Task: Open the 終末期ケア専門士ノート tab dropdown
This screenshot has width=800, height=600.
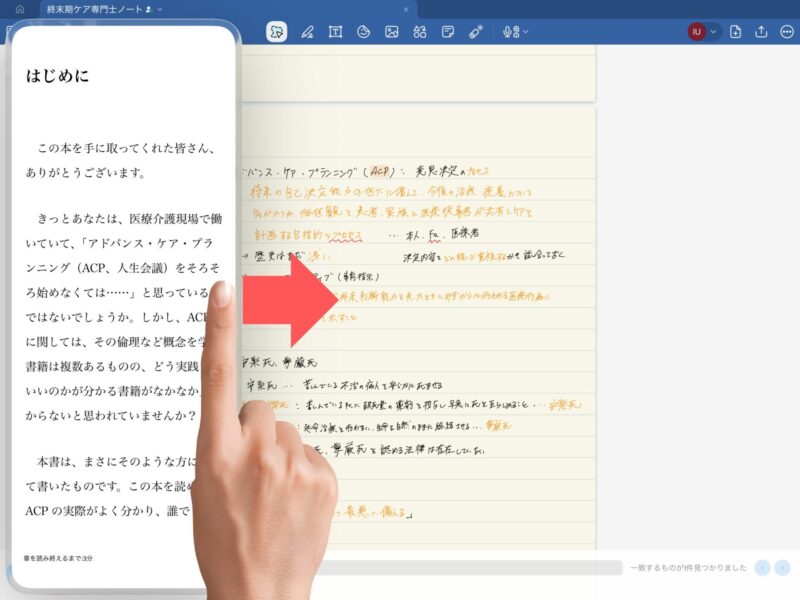Action: click(160, 9)
